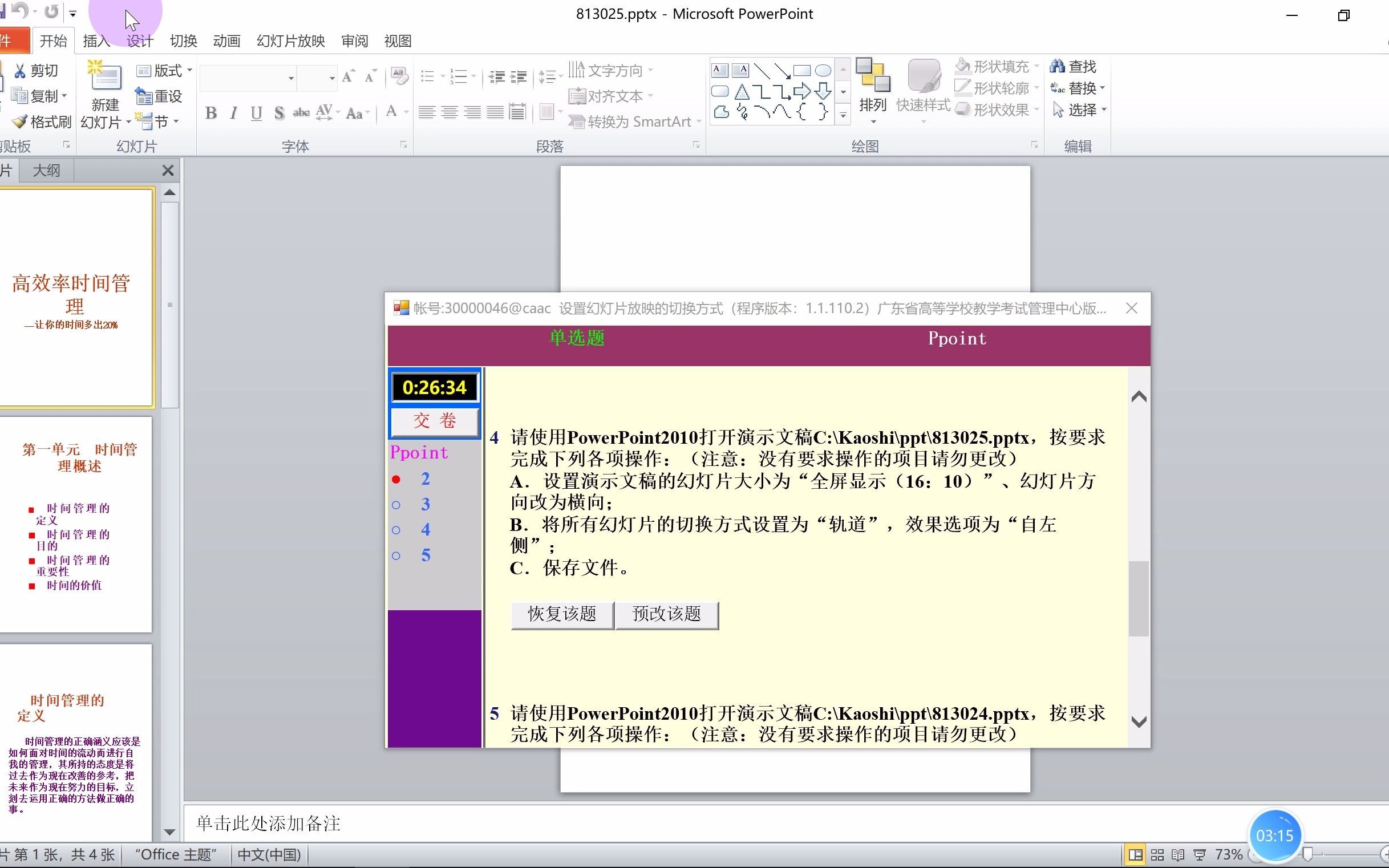The width and height of the screenshot is (1389, 868).
Task: Click Decrease List Level icon
Action: click(497, 76)
